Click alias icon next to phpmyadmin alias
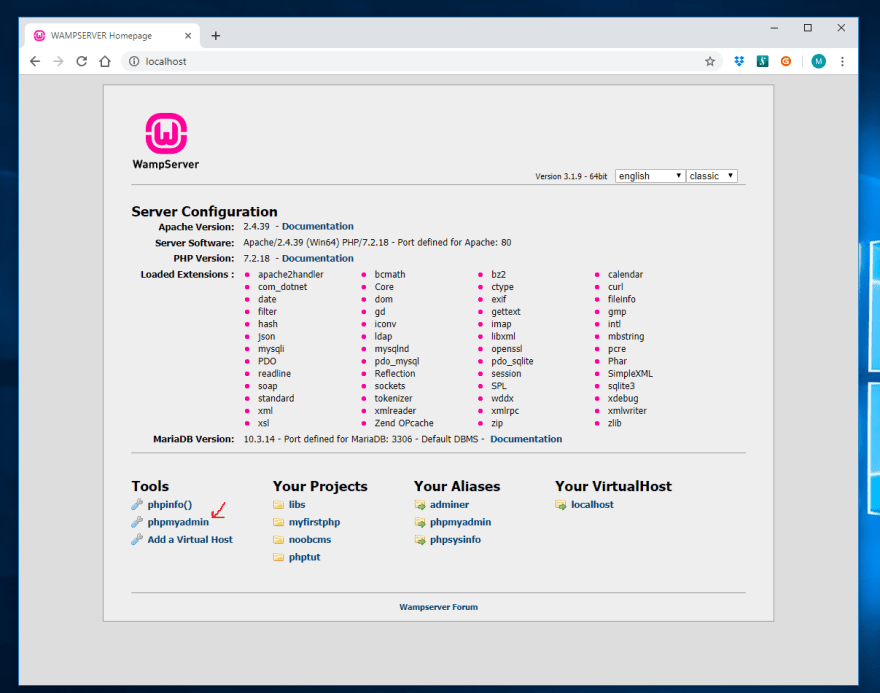Viewport: 880px width, 693px height. (x=420, y=522)
